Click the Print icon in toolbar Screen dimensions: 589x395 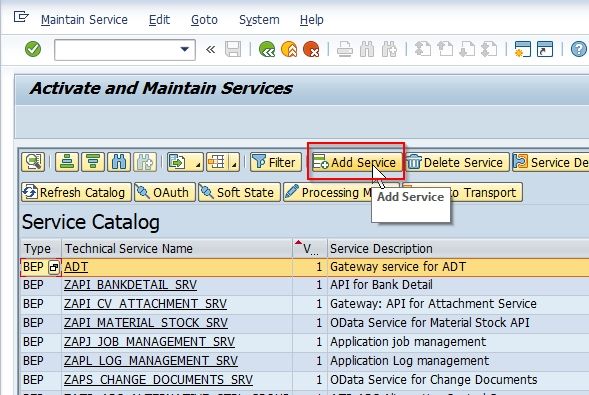coord(344,49)
